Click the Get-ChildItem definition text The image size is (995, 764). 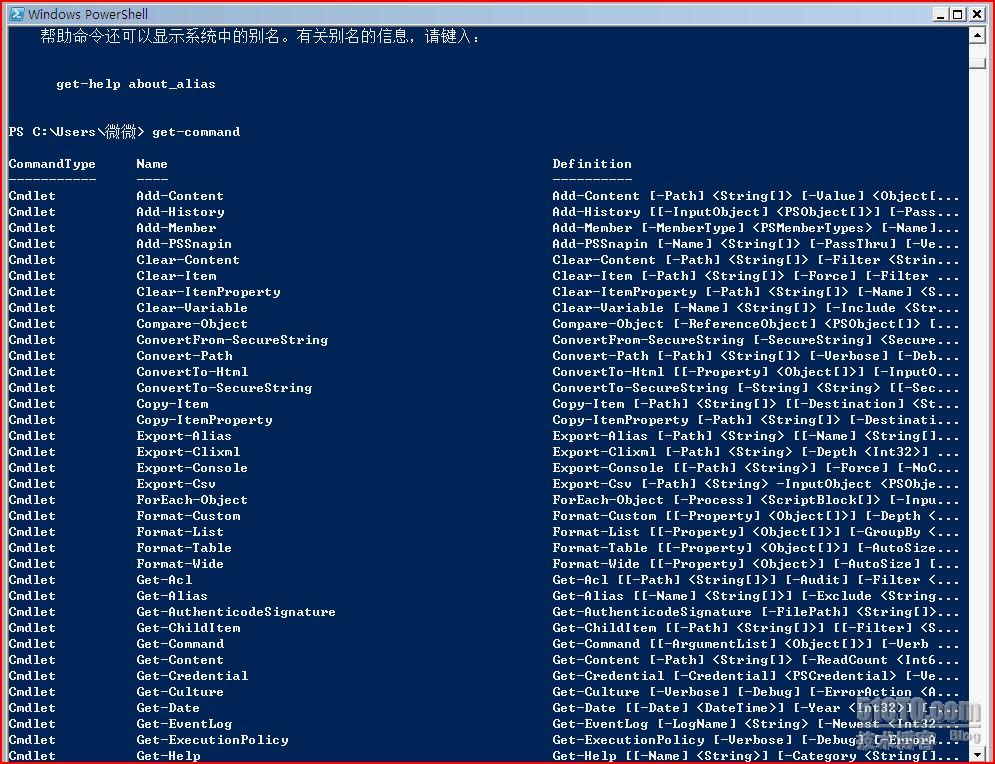[755, 628]
